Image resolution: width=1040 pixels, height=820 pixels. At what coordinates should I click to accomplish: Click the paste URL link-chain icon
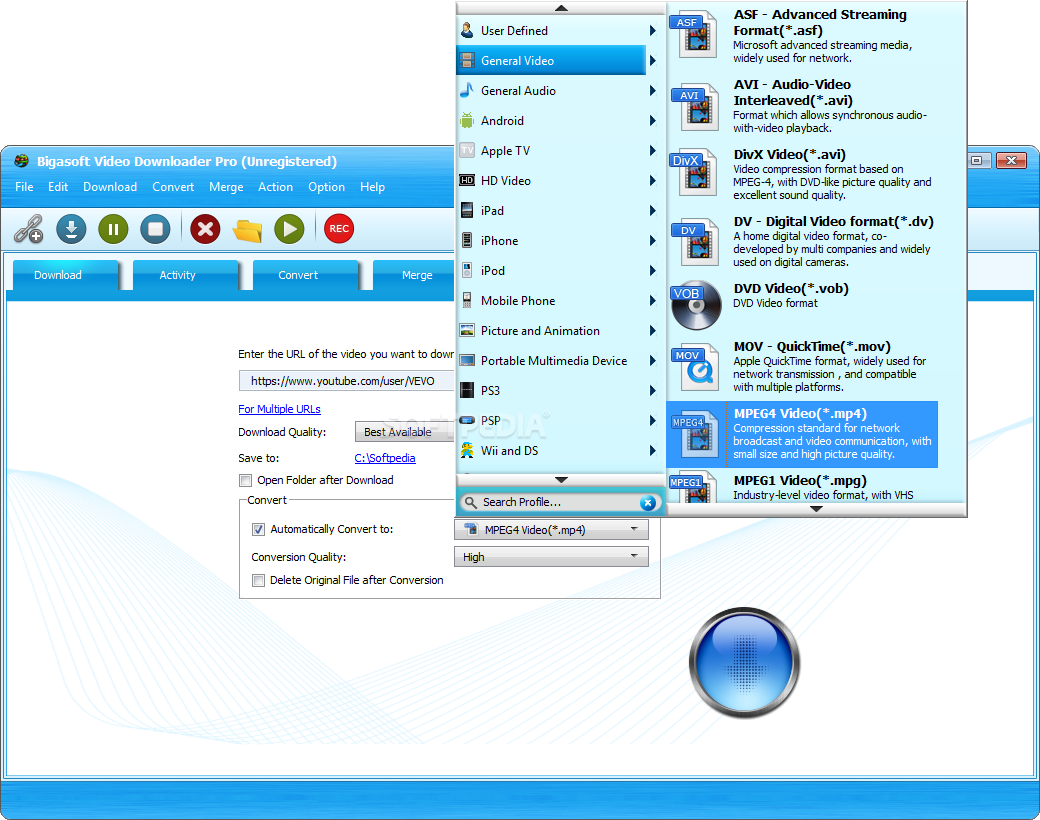point(29,229)
